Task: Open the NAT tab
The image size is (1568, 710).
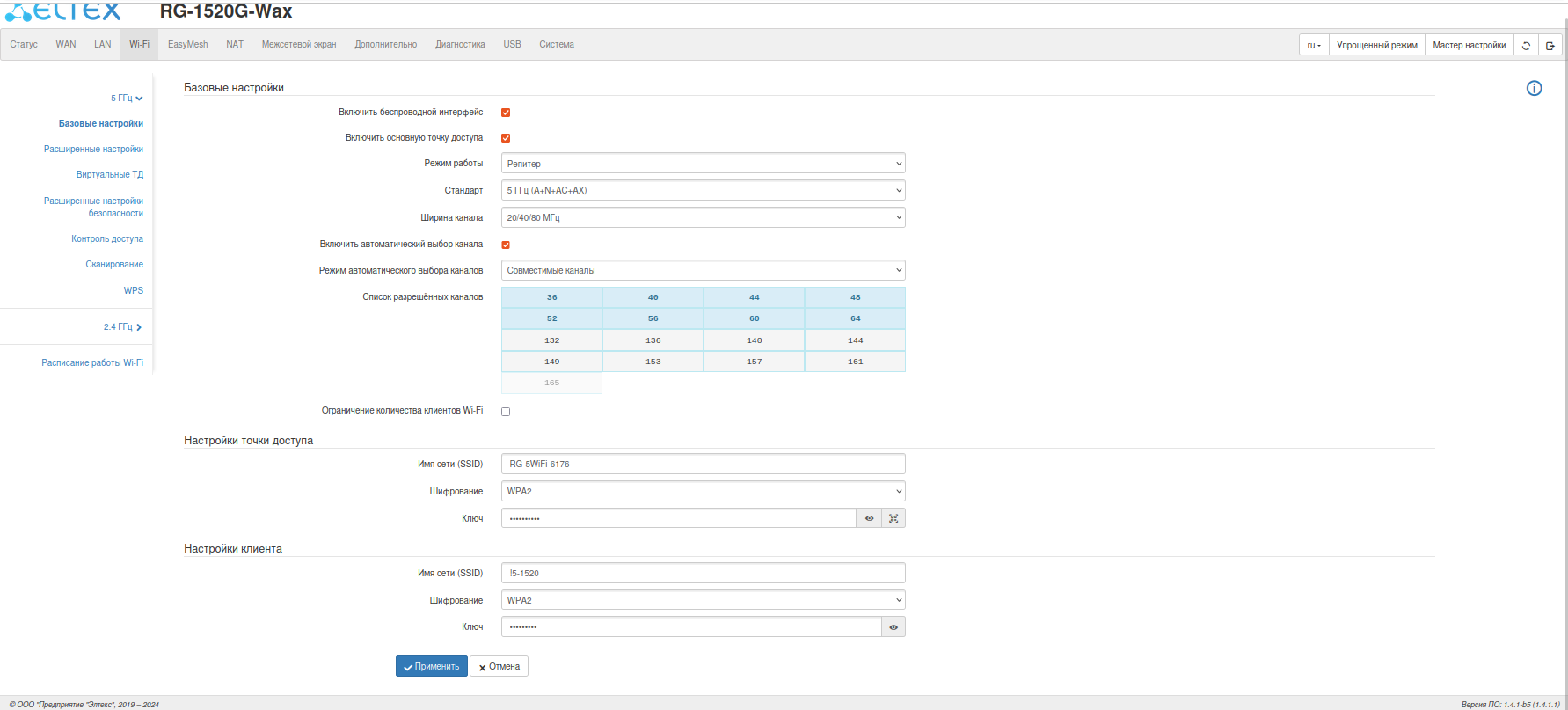Action: click(235, 44)
